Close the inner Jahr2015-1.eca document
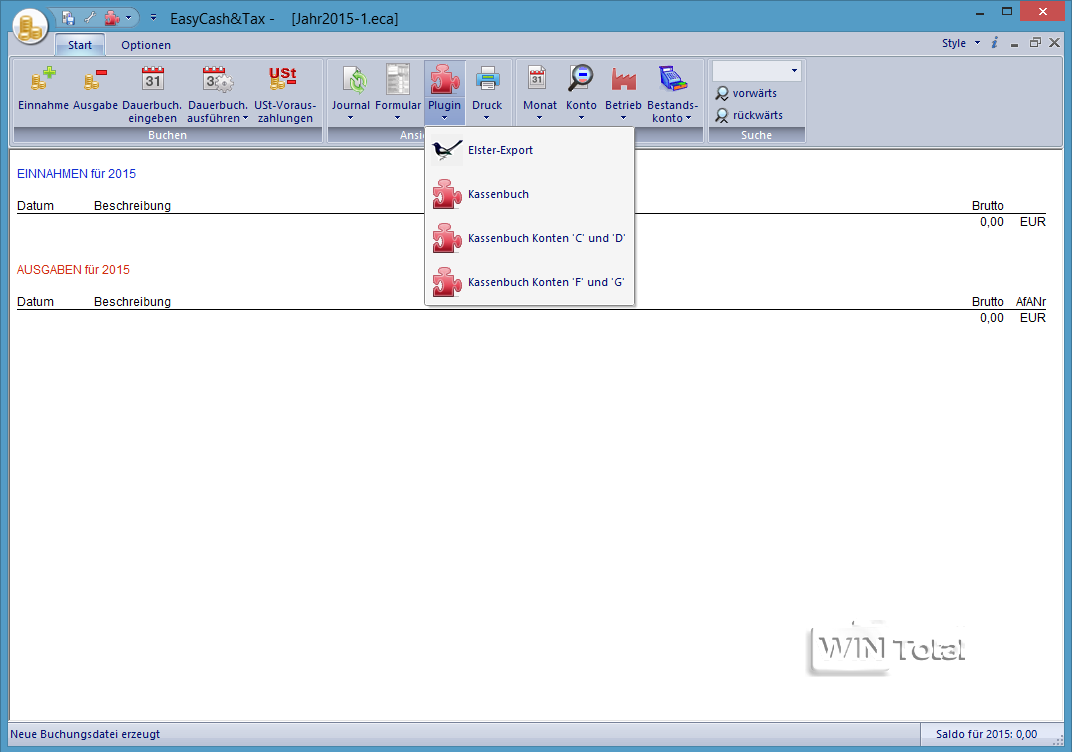 pyautogui.click(x=1055, y=43)
